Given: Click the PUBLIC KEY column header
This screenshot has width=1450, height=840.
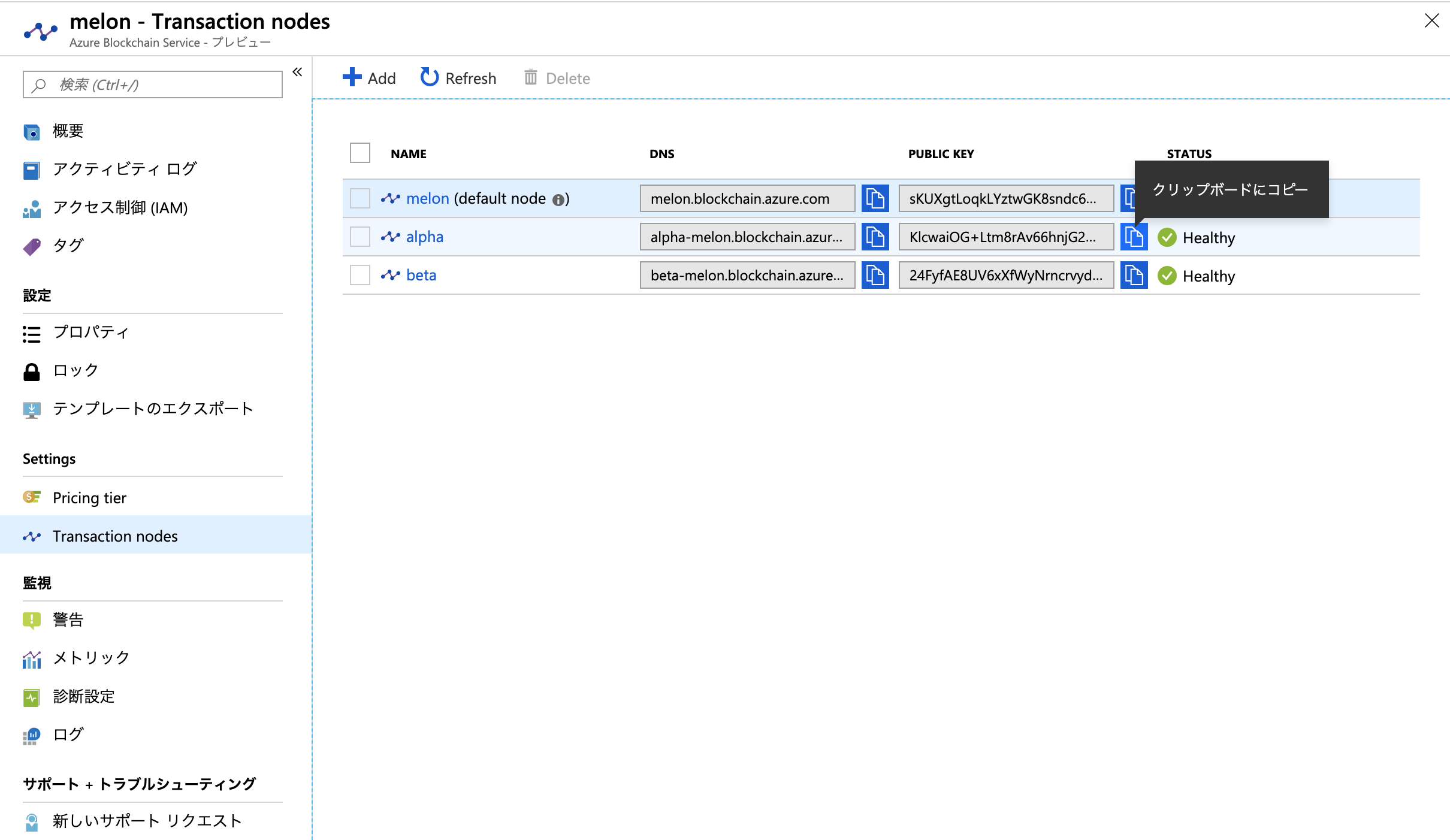Looking at the screenshot, I should [x=941, y=154].
